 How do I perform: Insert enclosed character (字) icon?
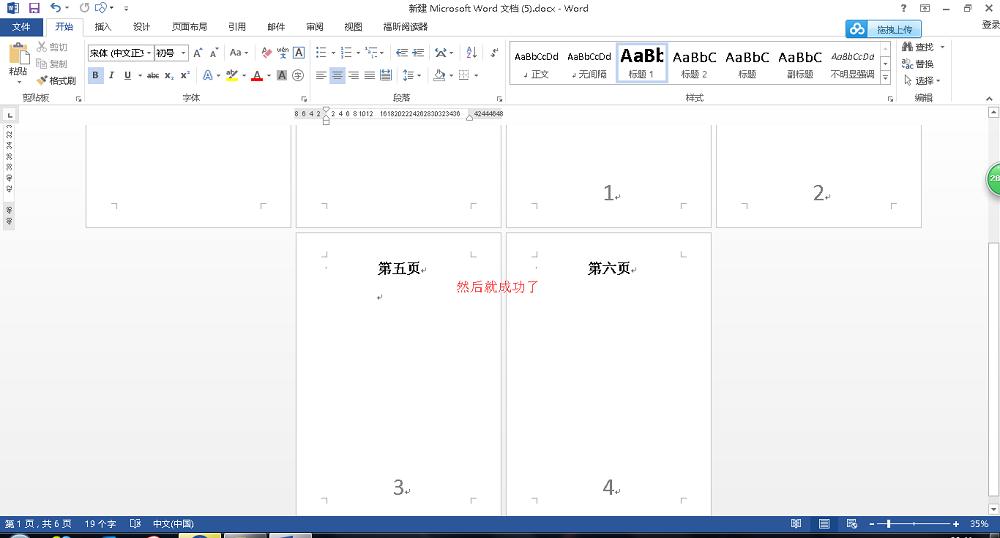point(298,75)
